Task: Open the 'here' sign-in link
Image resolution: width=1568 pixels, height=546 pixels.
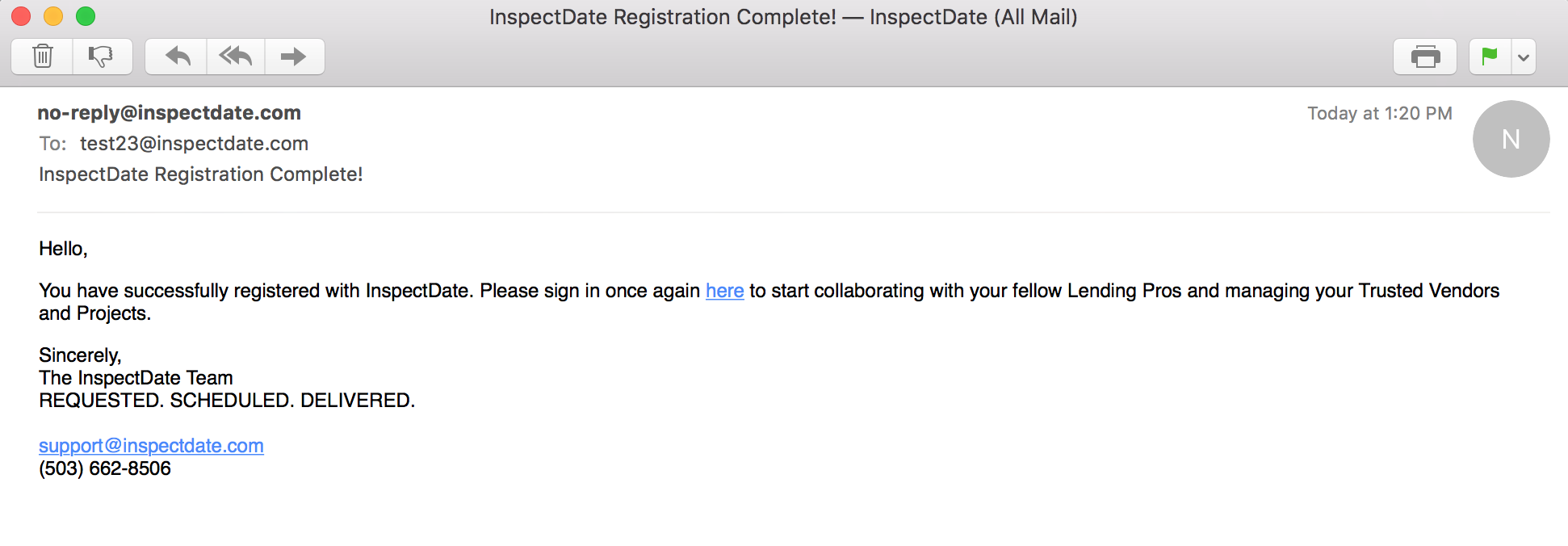Action: 724,291
